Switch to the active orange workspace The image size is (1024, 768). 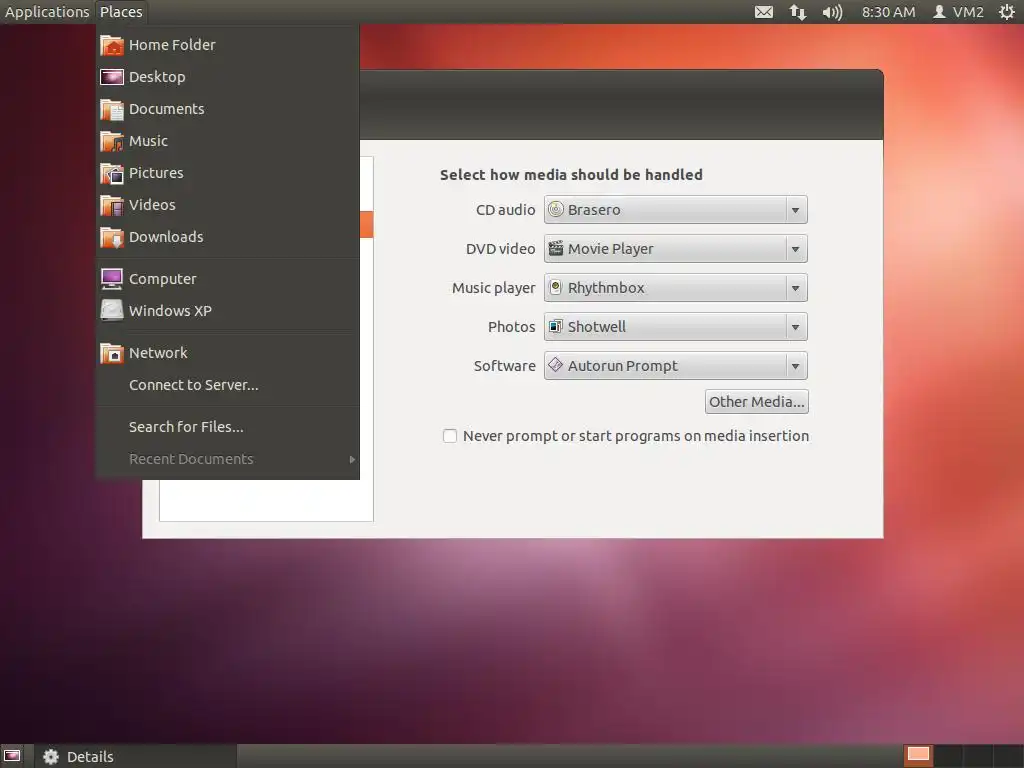918,756
